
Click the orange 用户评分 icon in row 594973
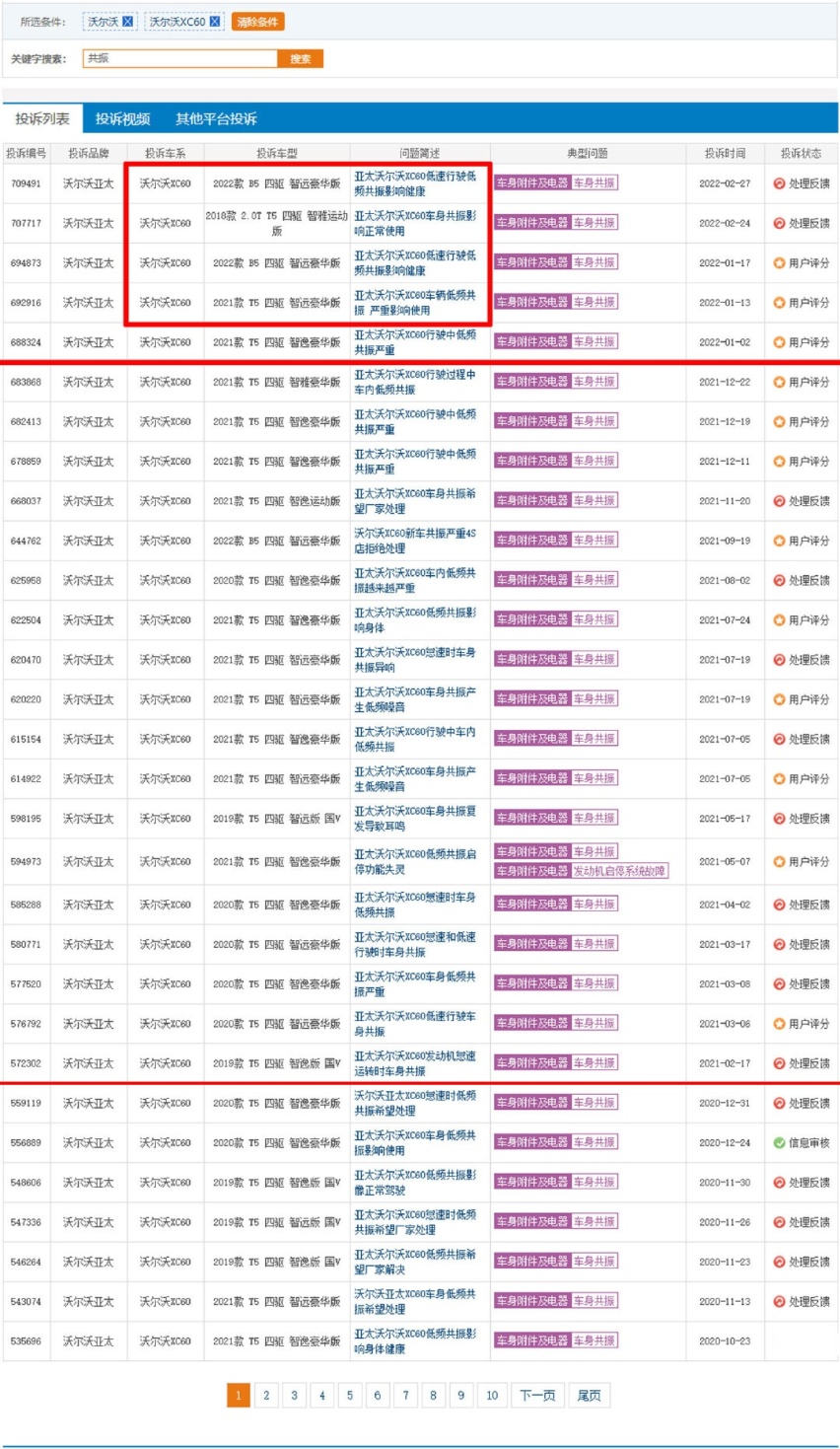[779, 862]
